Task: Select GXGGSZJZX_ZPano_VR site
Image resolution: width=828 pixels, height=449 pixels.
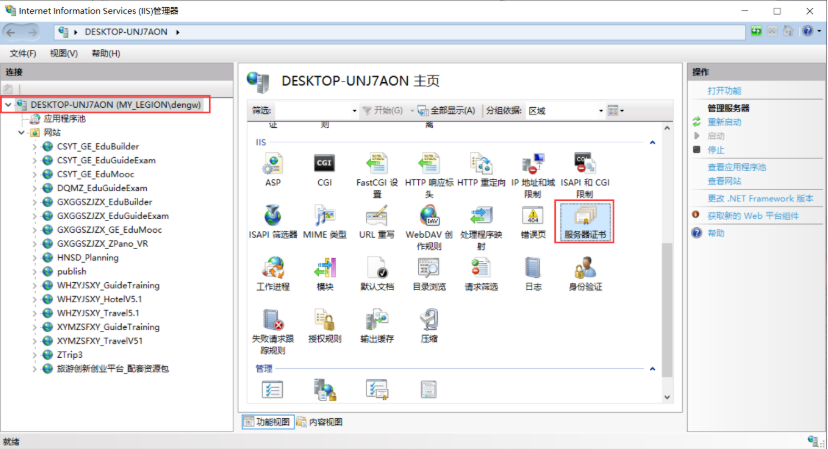Action: (102, 244)
